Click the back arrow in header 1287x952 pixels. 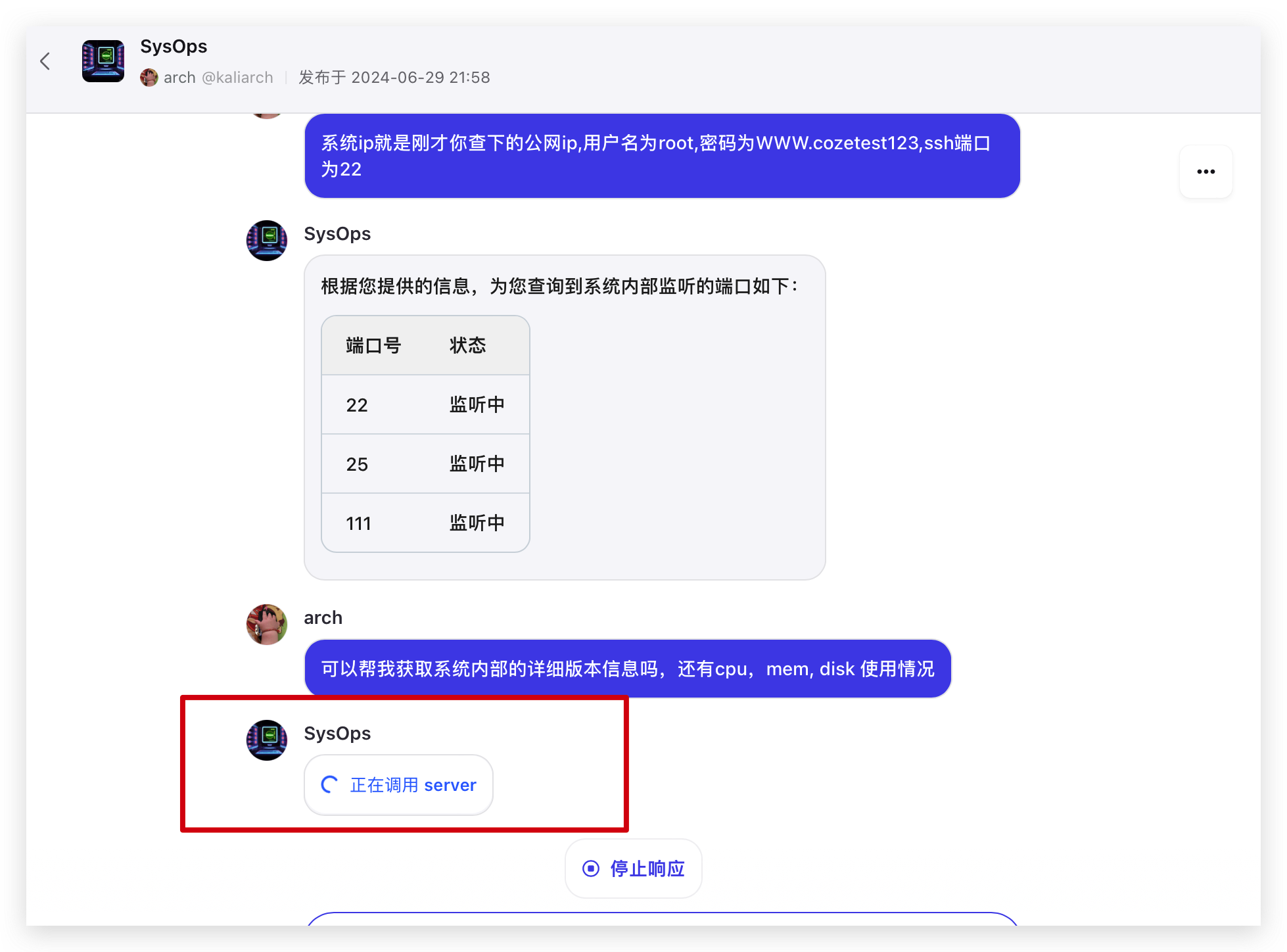45,61
